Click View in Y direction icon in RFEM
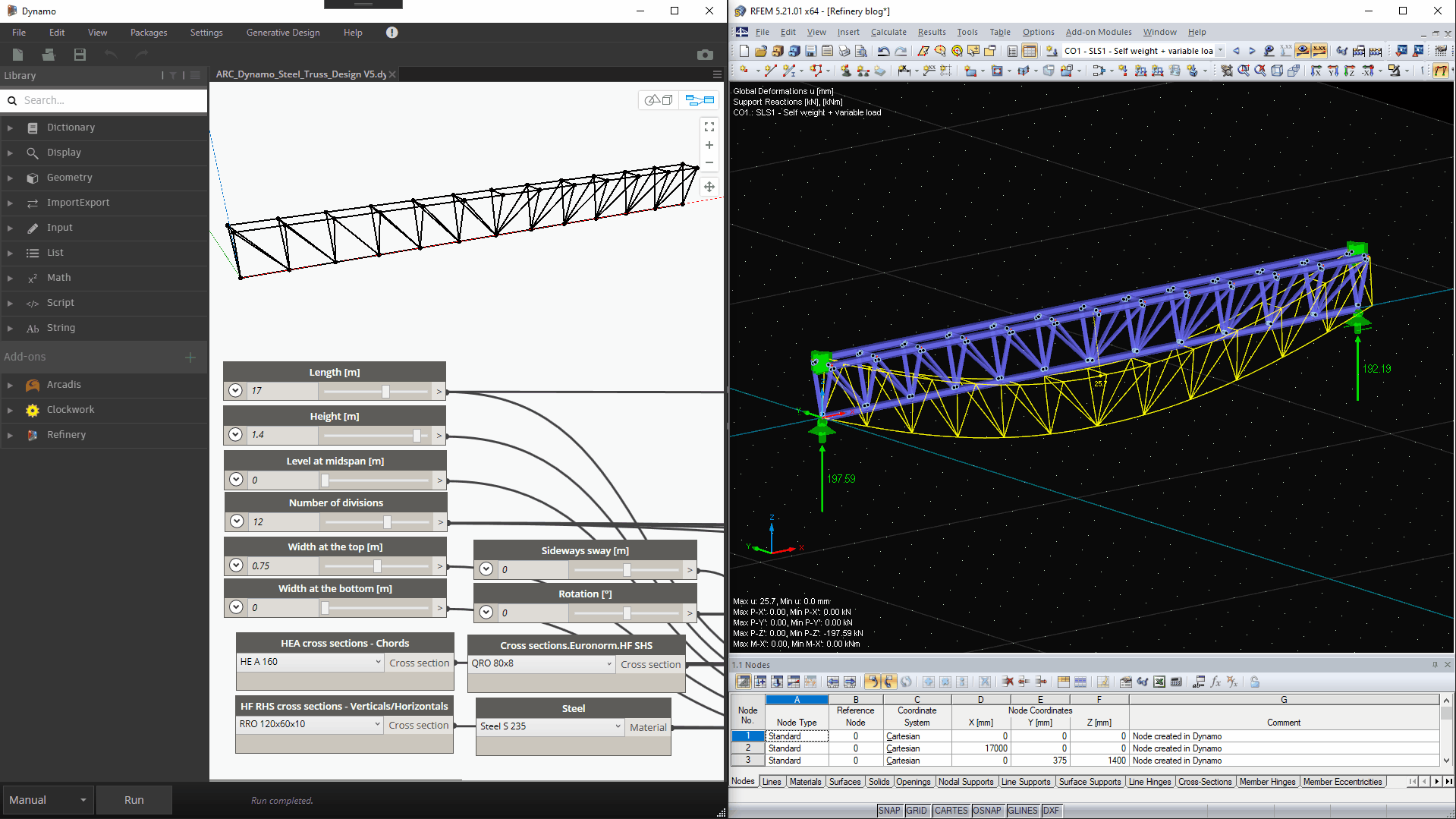This screenshot has width=1456, height=819. [x=1333, y=71]
